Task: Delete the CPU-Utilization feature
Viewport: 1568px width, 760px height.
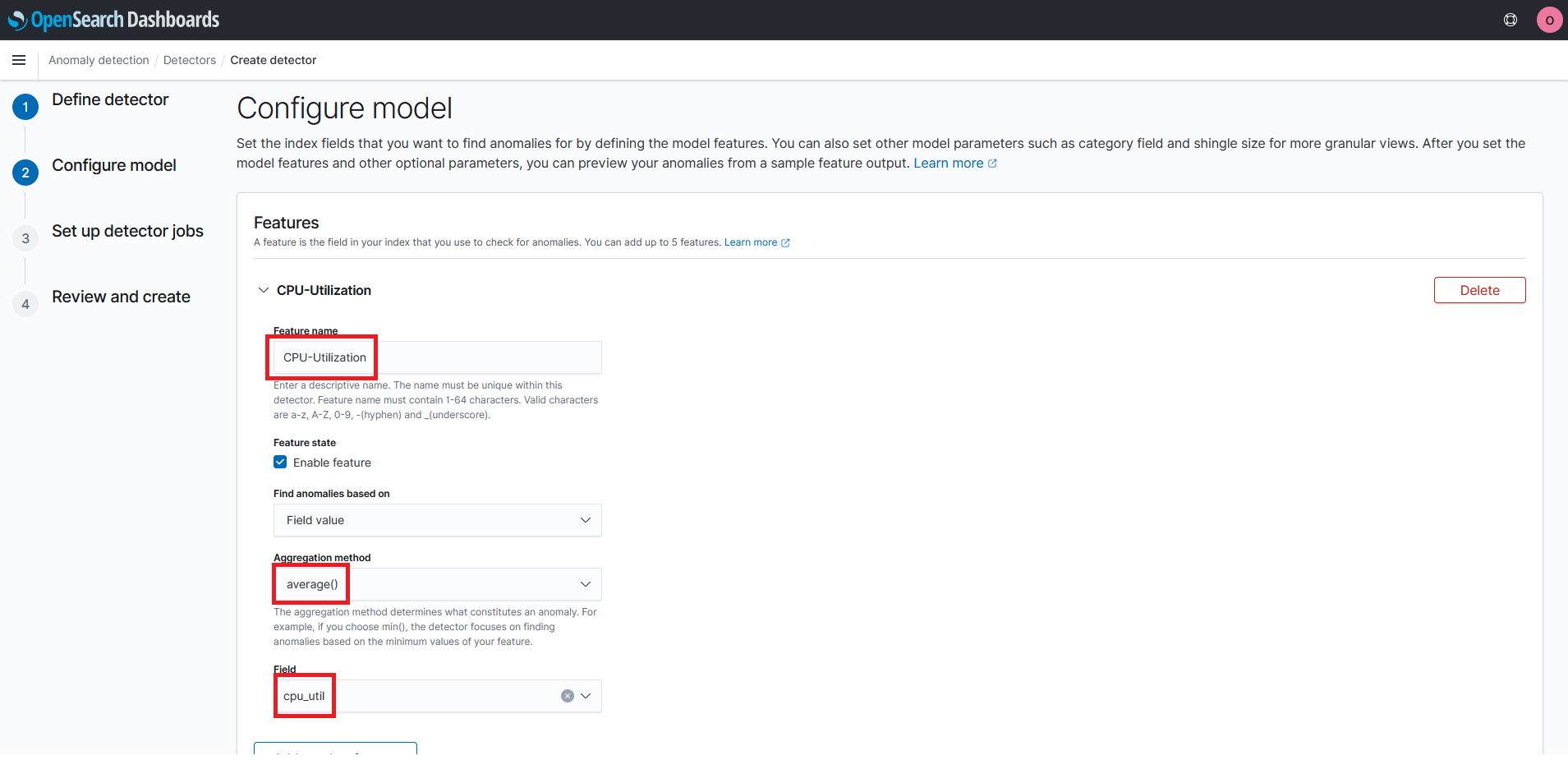Action: [x=1479, y=290]
